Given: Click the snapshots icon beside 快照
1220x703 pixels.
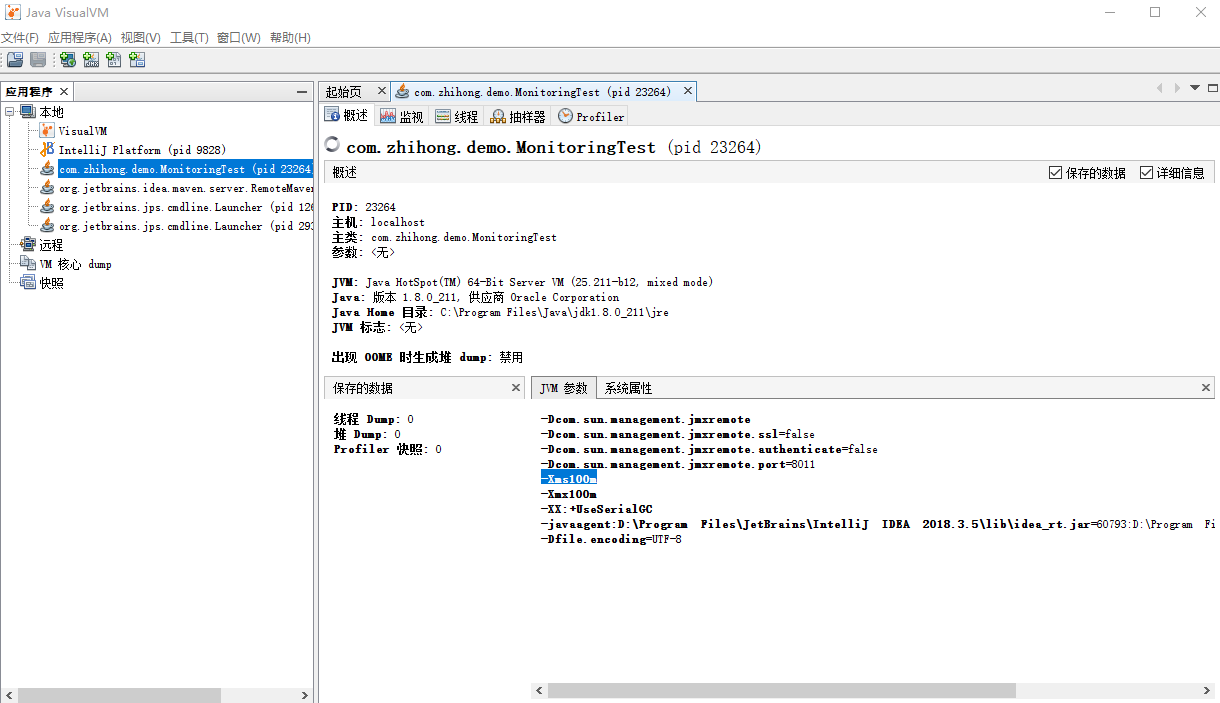Looking at the screenshot, I should point(28,283).
